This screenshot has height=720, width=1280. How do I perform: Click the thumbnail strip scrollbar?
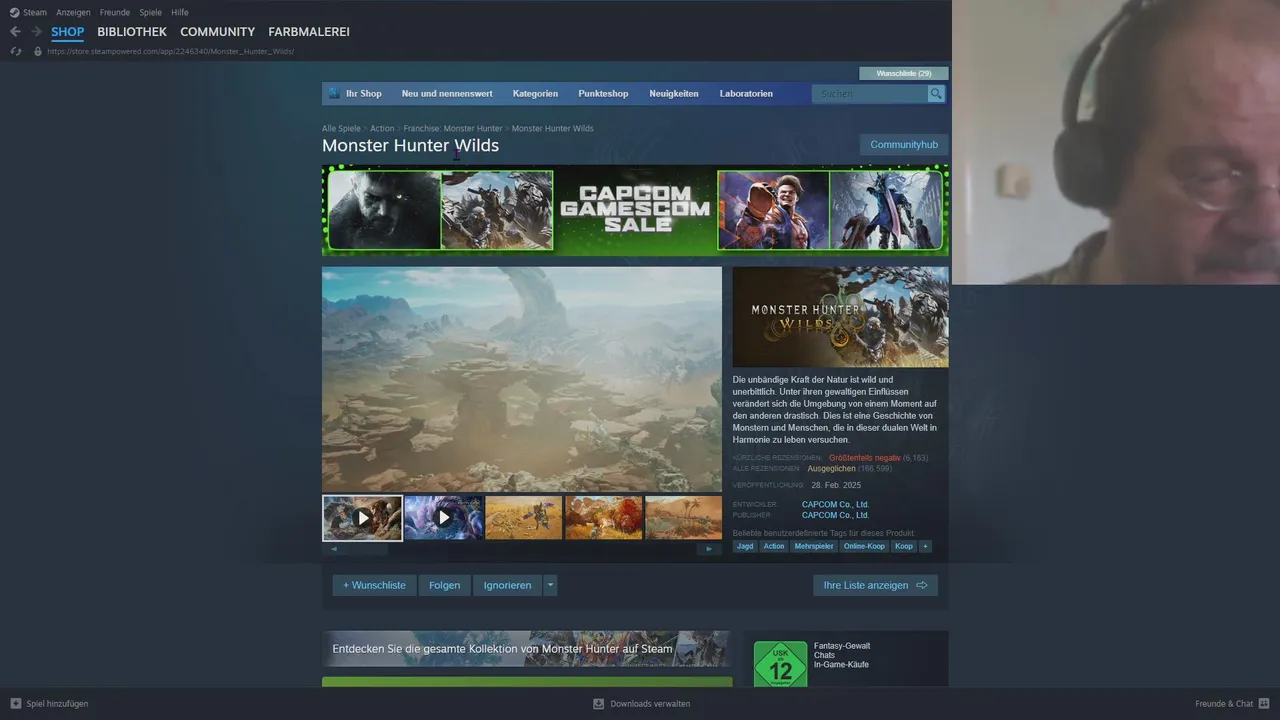tap(521, 549)
